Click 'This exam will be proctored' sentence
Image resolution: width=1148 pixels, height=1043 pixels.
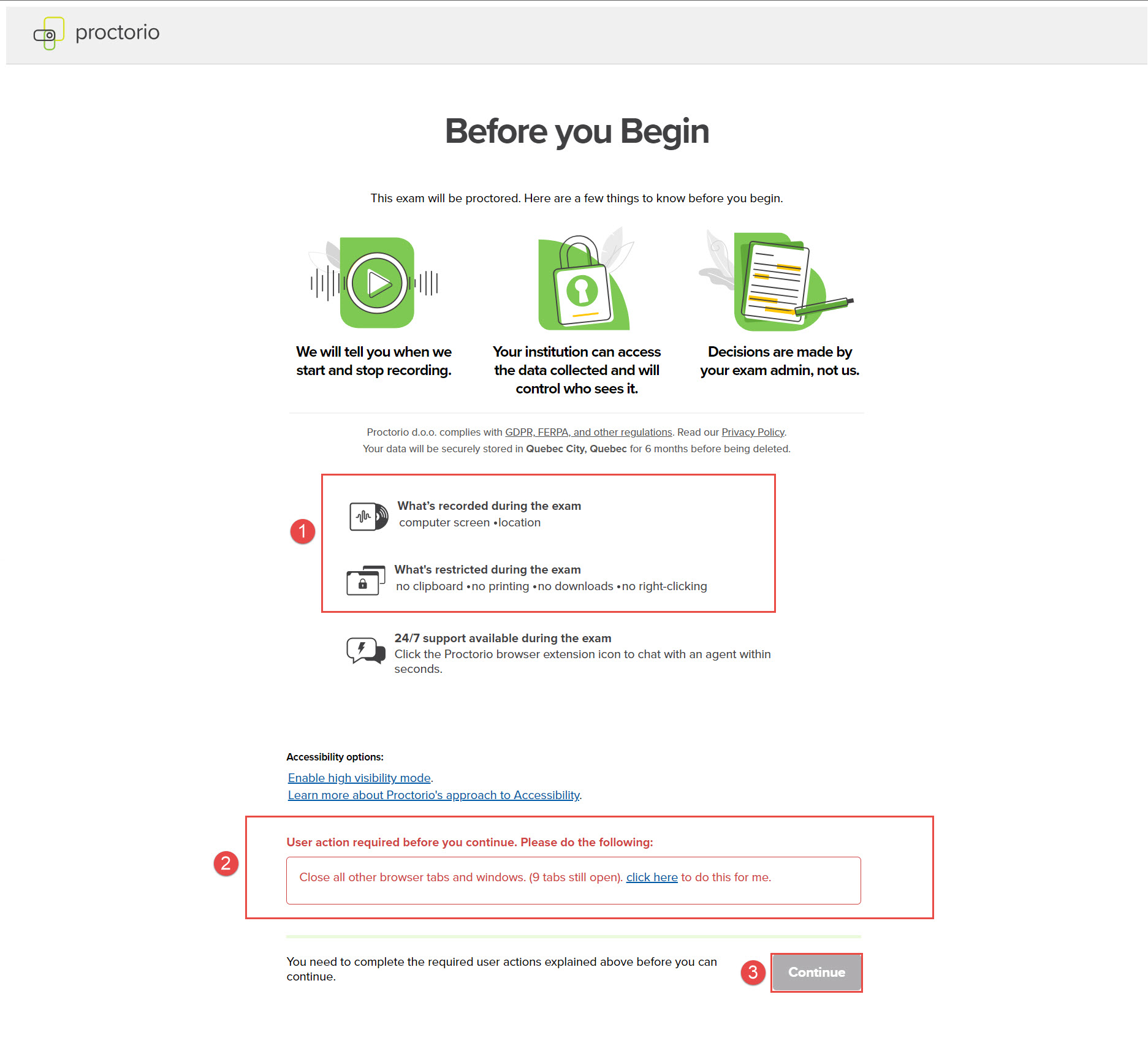[x=577, y=198]
